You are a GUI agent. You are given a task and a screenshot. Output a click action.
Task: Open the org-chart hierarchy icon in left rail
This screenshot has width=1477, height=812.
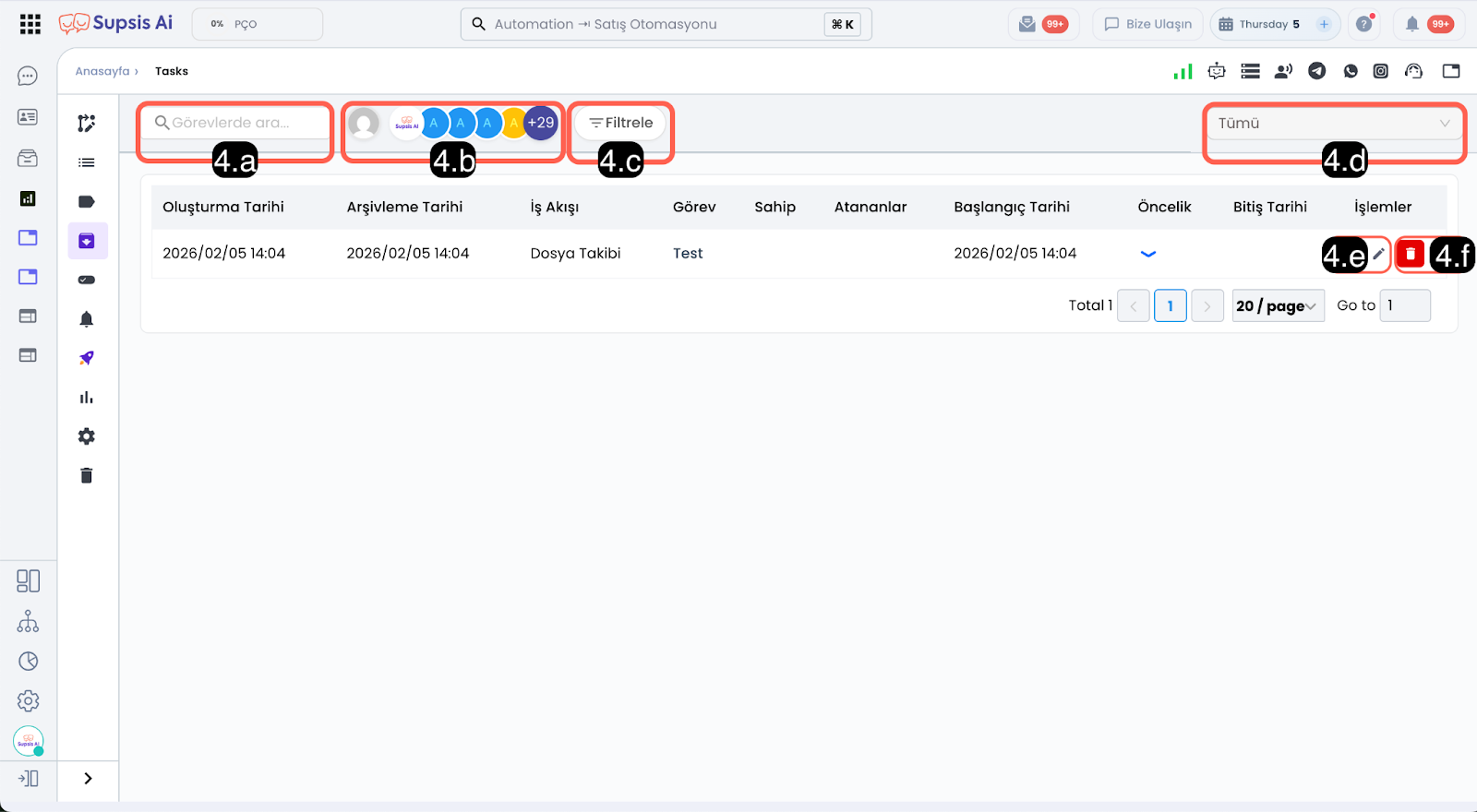click(28, 621)
